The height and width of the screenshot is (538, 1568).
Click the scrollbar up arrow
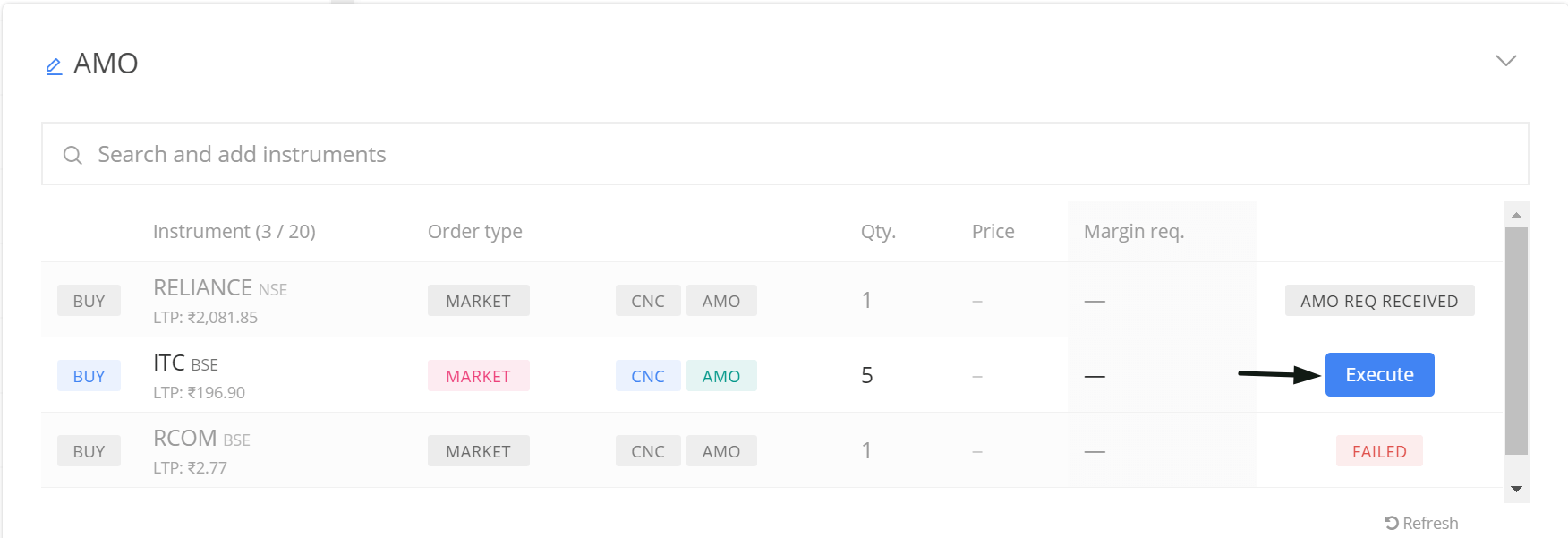[x=1516, y=215]
